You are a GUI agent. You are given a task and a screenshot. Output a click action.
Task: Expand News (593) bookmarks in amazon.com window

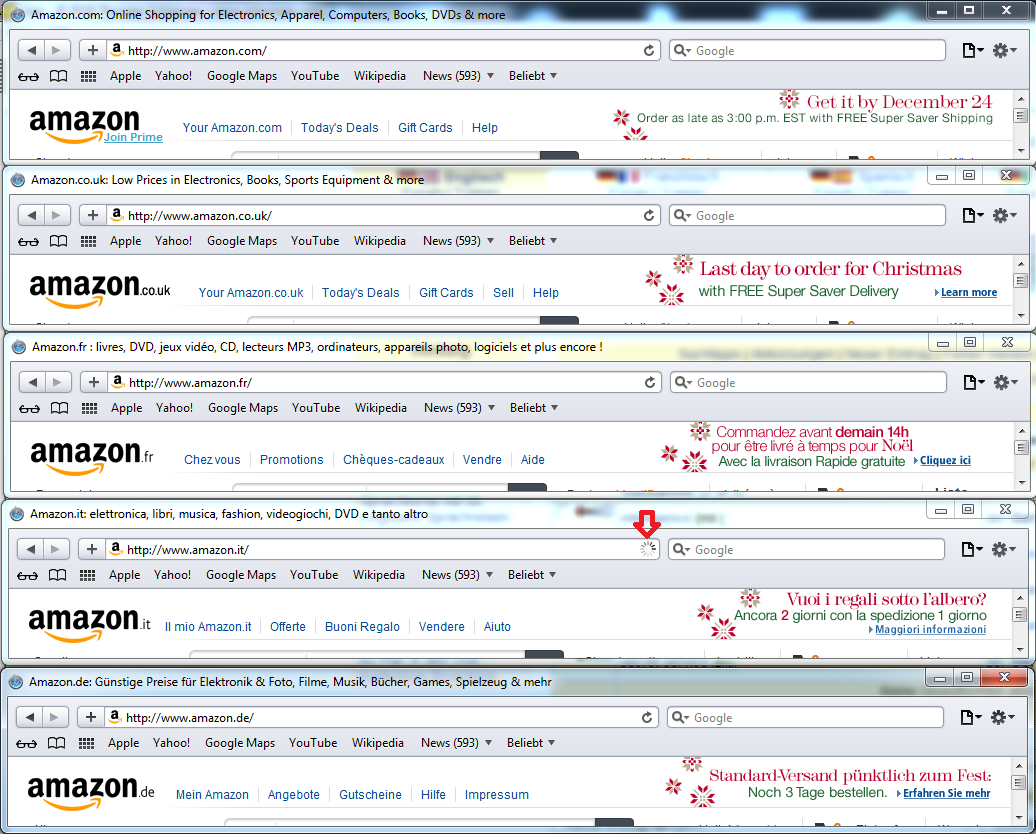[x=458, y=76]
